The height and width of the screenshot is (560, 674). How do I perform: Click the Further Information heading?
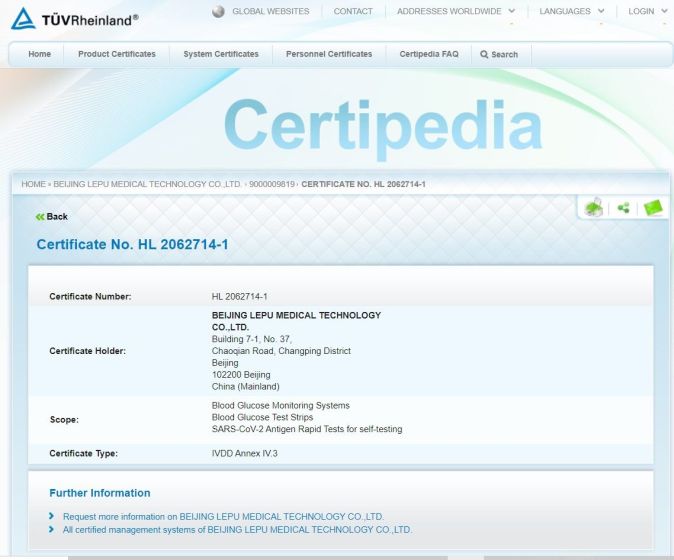pyautogui.click(x=100, y=493)
